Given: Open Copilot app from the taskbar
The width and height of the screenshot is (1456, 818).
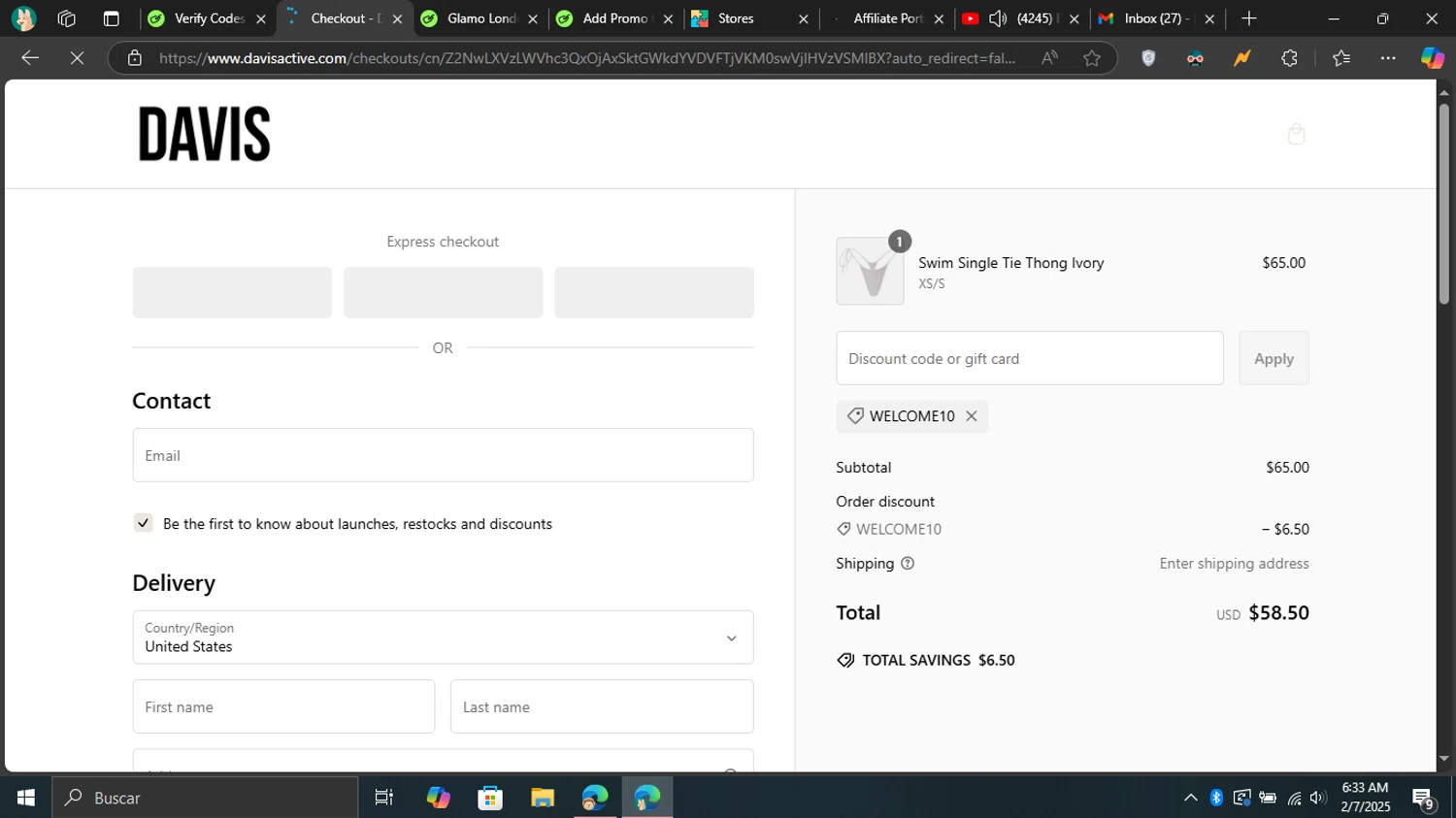Looking at the screenshot, I should (439, 798).
